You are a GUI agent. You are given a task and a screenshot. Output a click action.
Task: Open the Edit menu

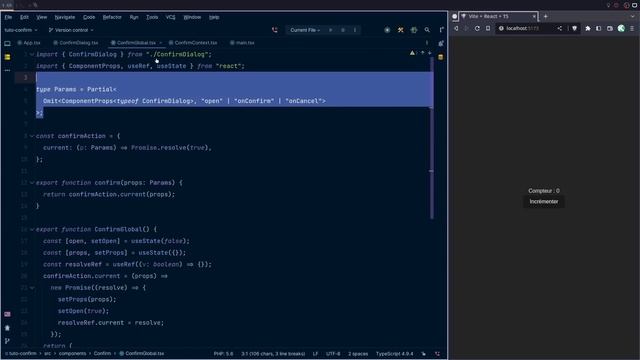(x=24, y=17)
